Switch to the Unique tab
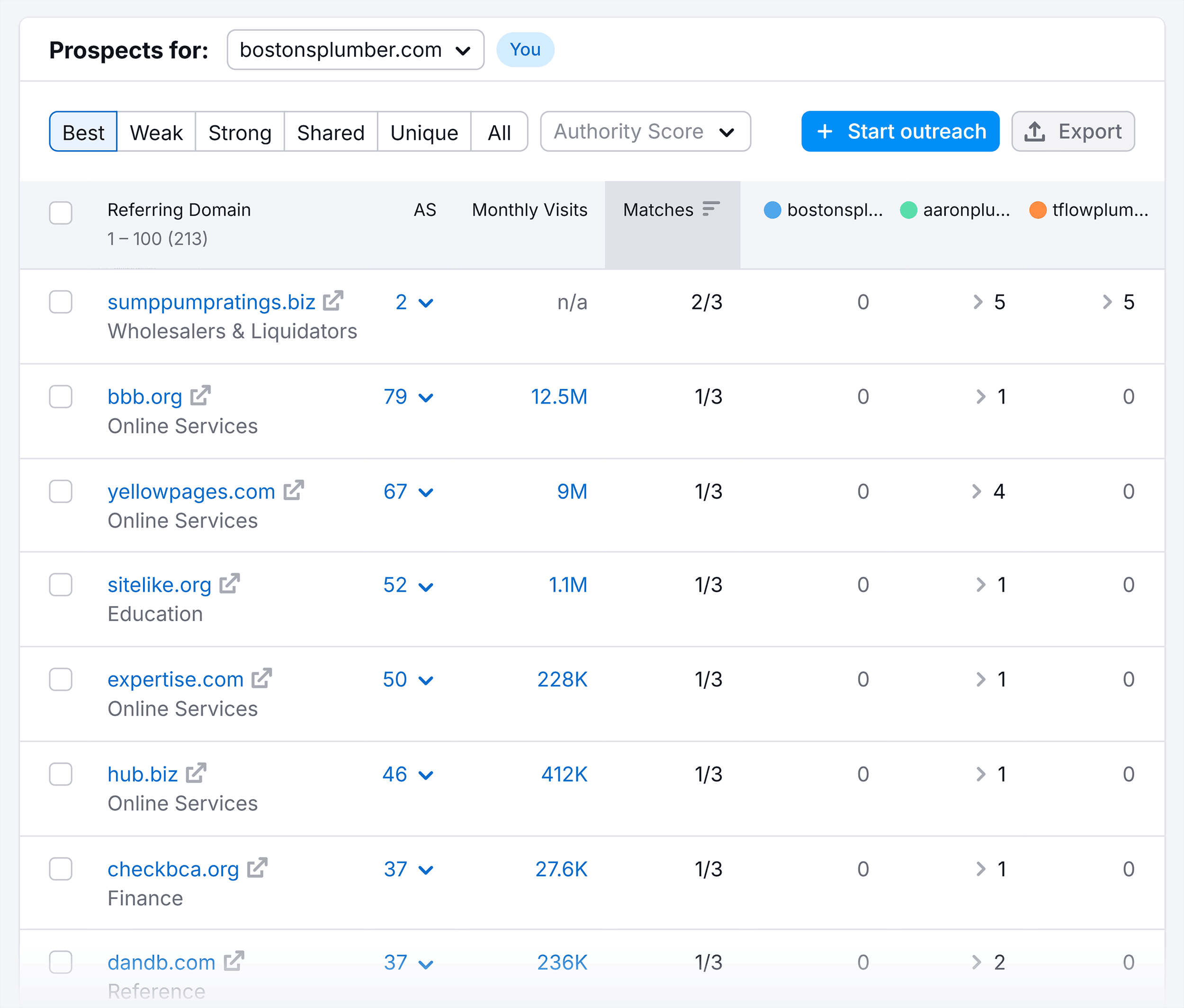The height and width of the screenshot is (1008, 1184). pos(424,131)
